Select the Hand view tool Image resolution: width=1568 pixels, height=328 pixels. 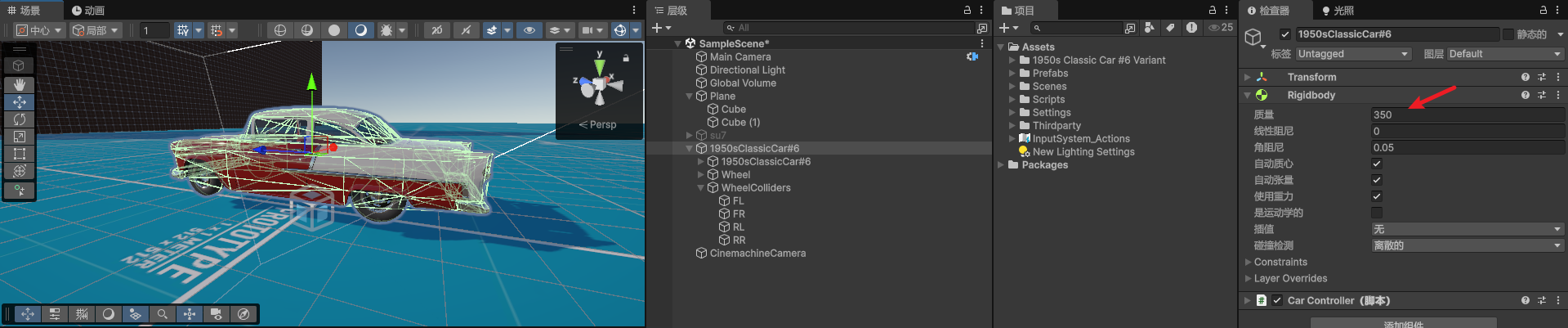pyautogui.click(x=20, y=84)
